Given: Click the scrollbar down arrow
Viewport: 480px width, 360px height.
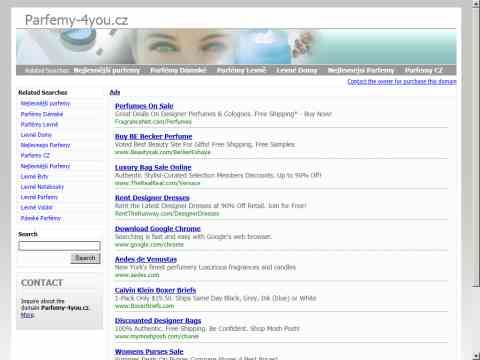Looking at the screenshot, I should click(476, 356).
